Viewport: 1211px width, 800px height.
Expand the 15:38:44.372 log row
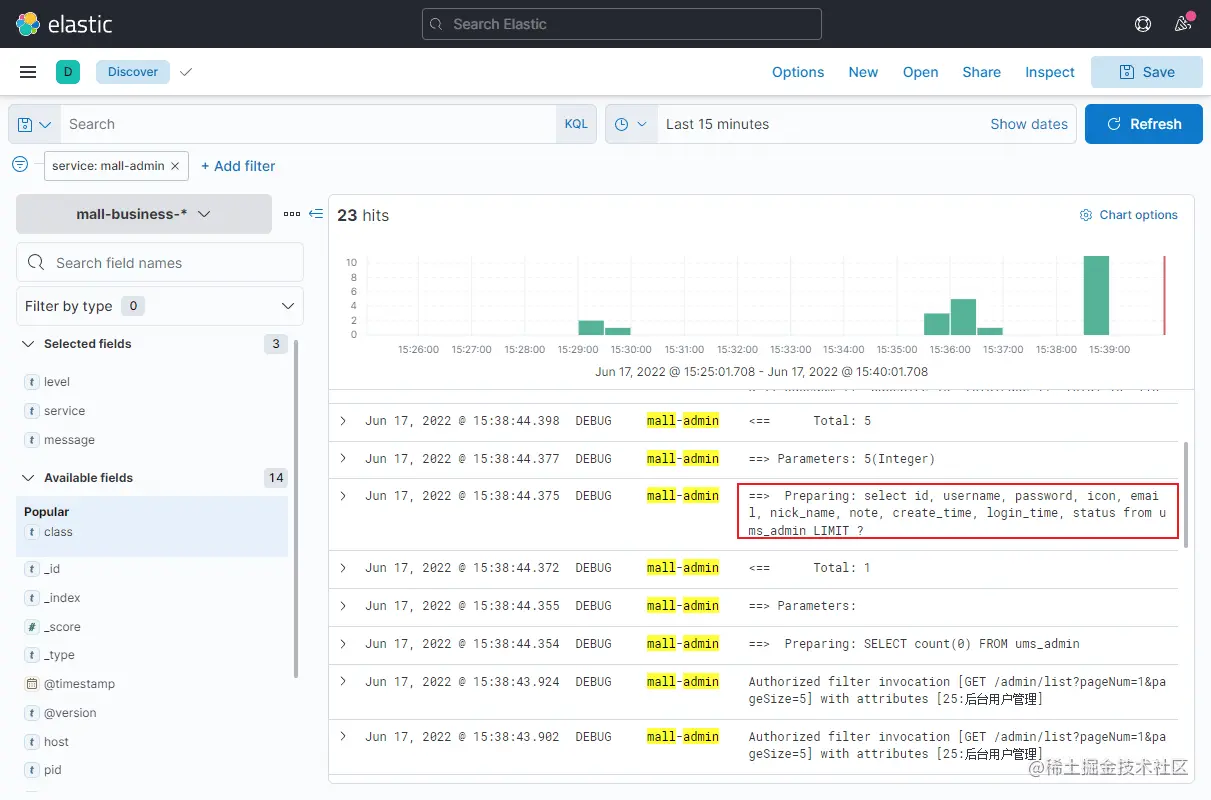point(343,567)
